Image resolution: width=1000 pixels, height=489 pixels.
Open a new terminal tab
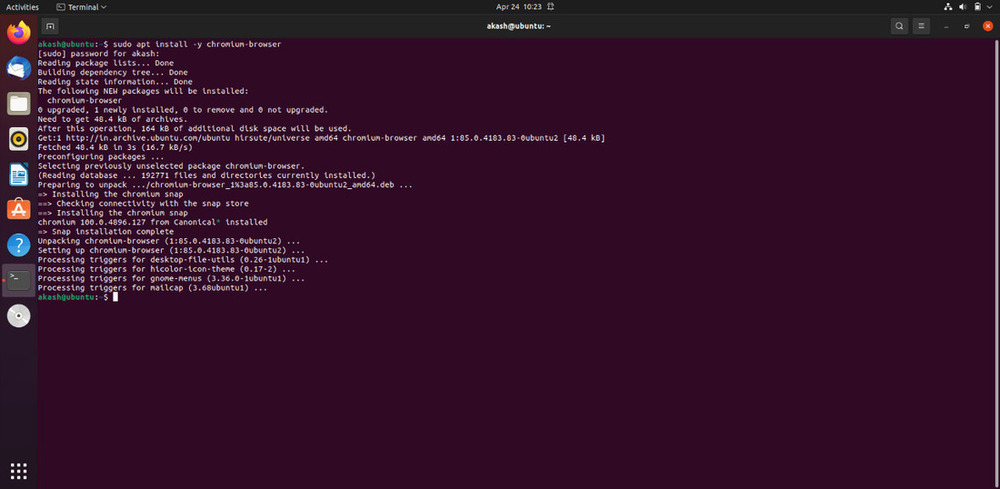50,26
